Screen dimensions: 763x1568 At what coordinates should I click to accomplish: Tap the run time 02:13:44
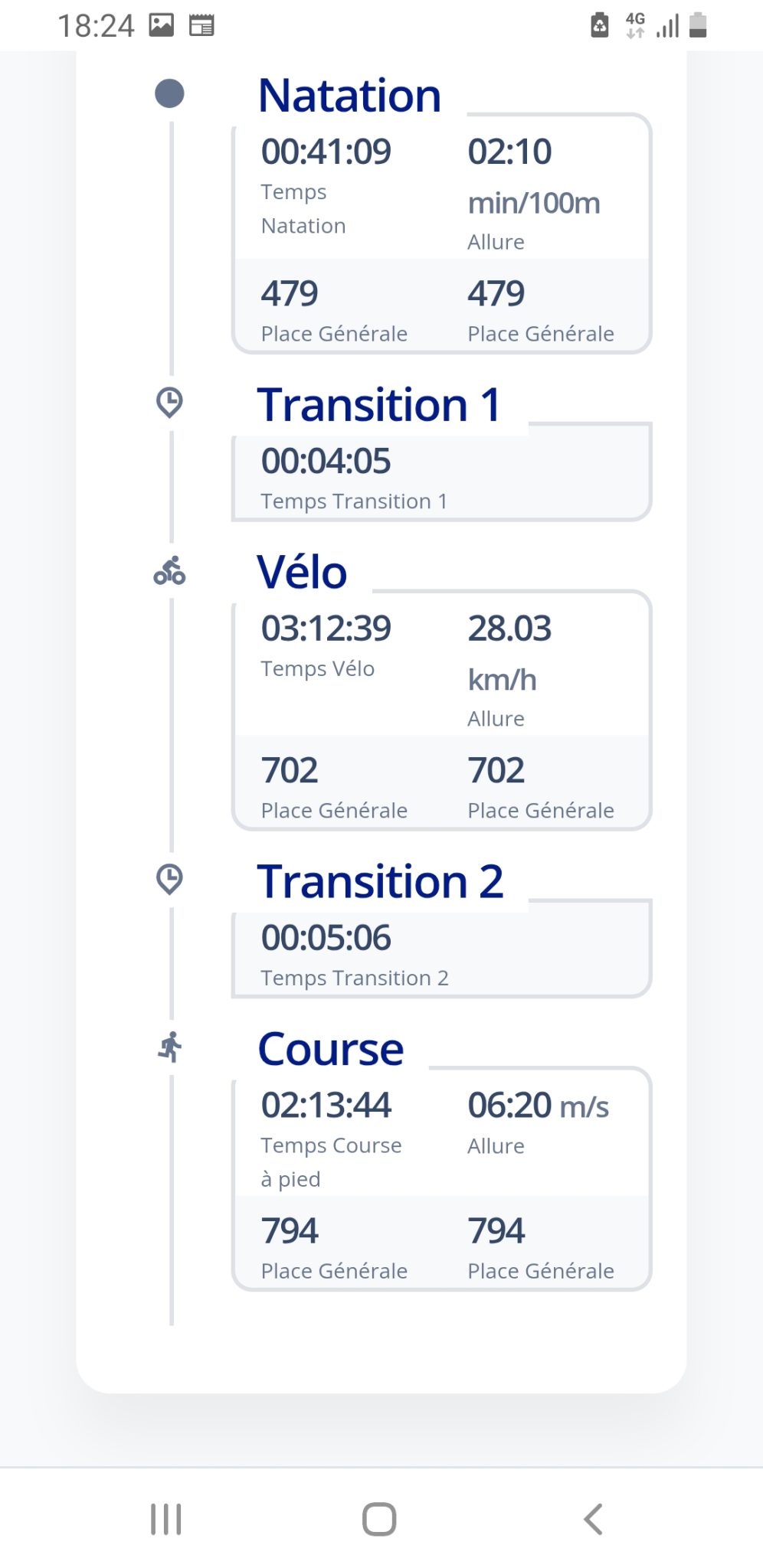[x=326, y=1105]
